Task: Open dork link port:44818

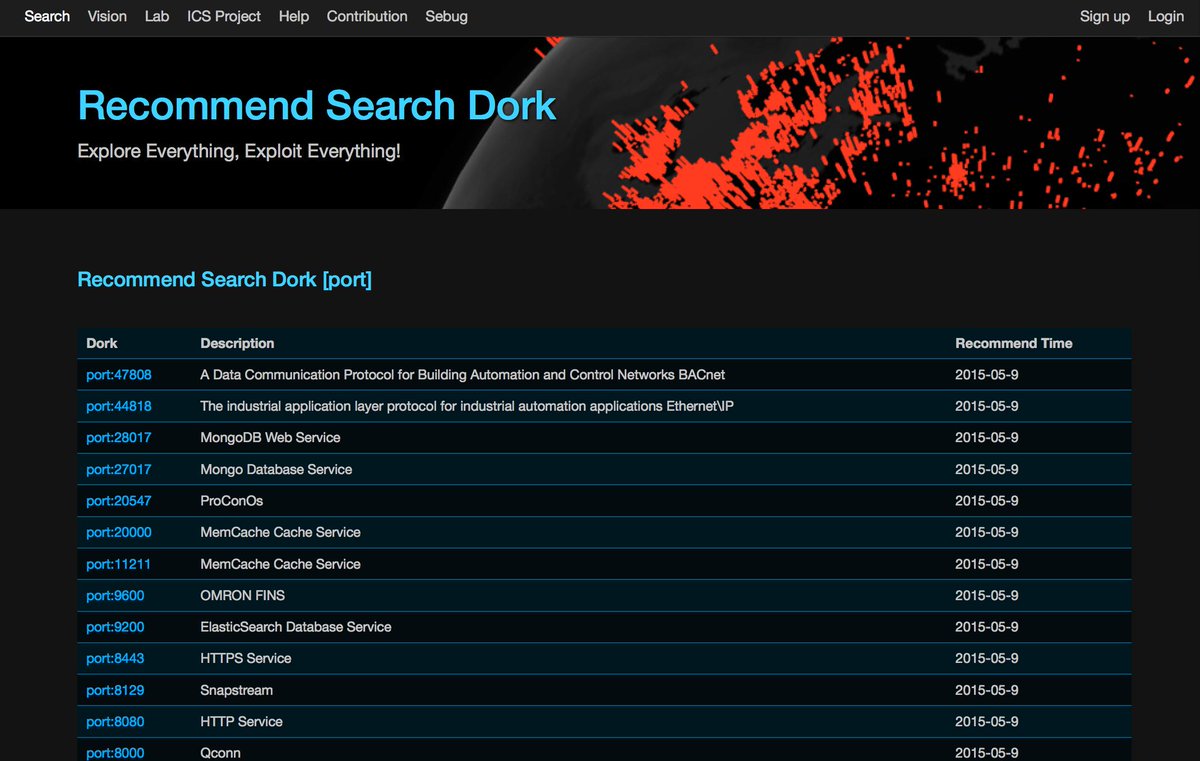Action: [119, 406]
